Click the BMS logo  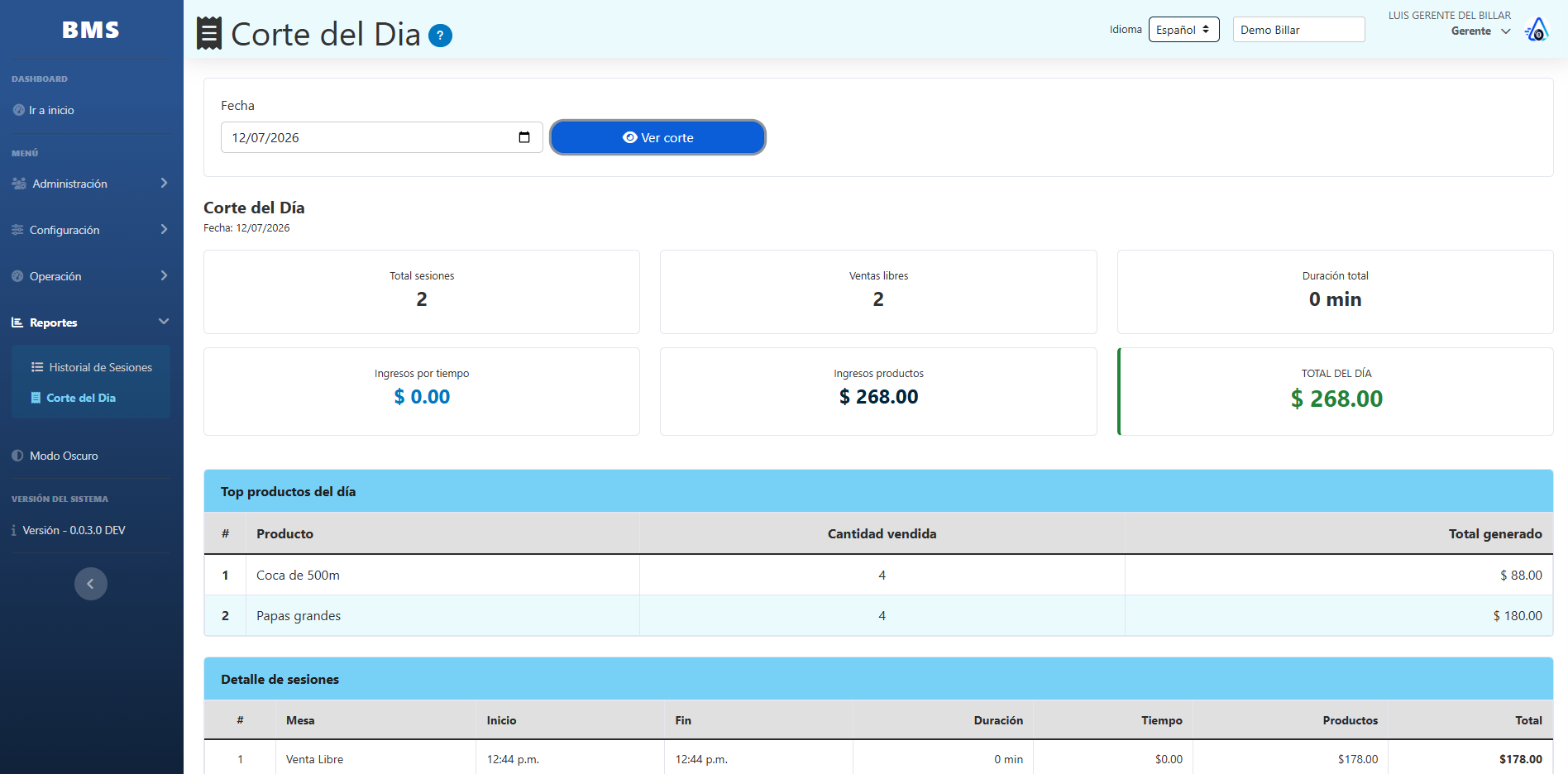(91, 30)
